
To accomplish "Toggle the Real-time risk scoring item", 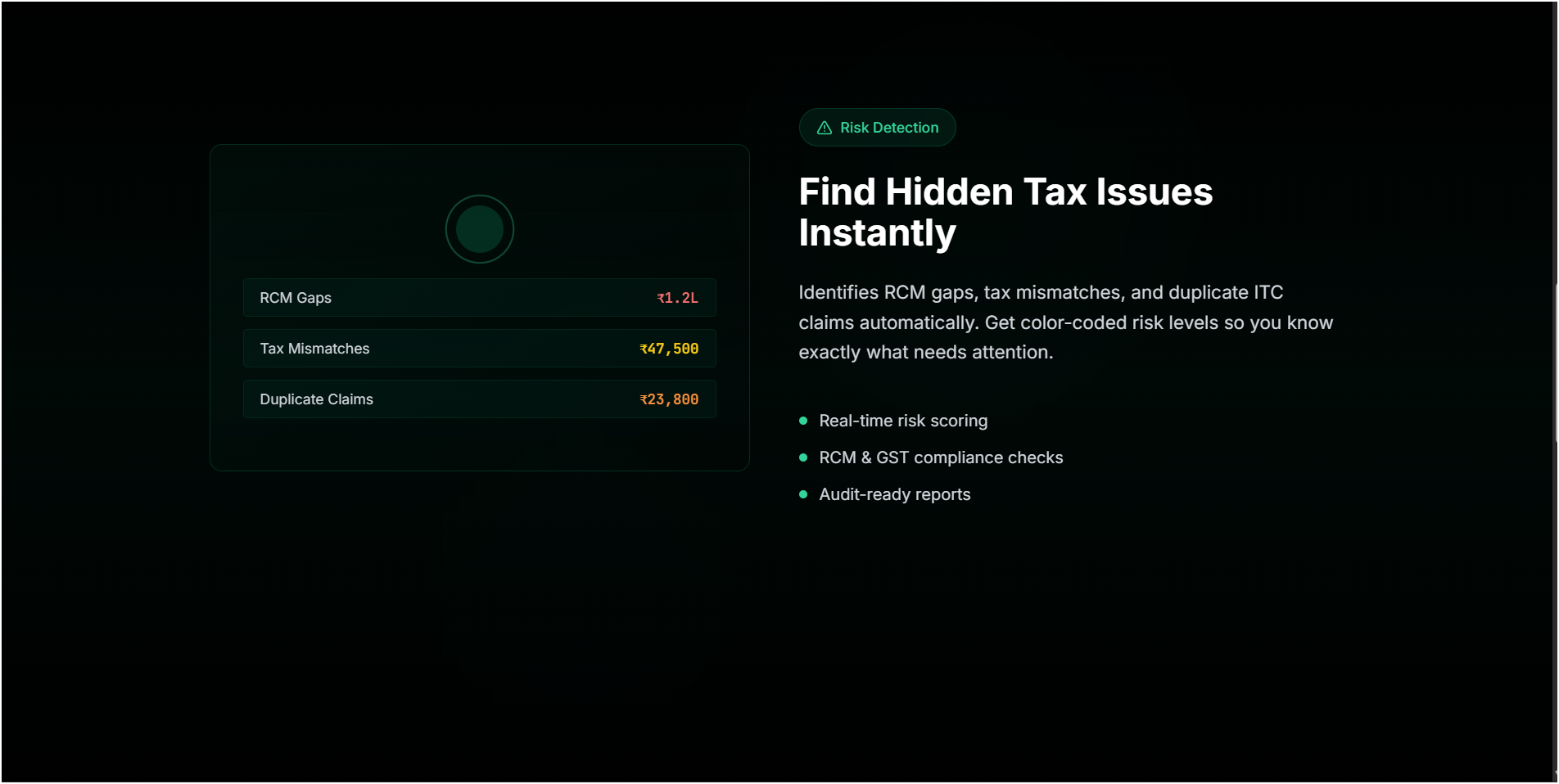I will 903,420.
